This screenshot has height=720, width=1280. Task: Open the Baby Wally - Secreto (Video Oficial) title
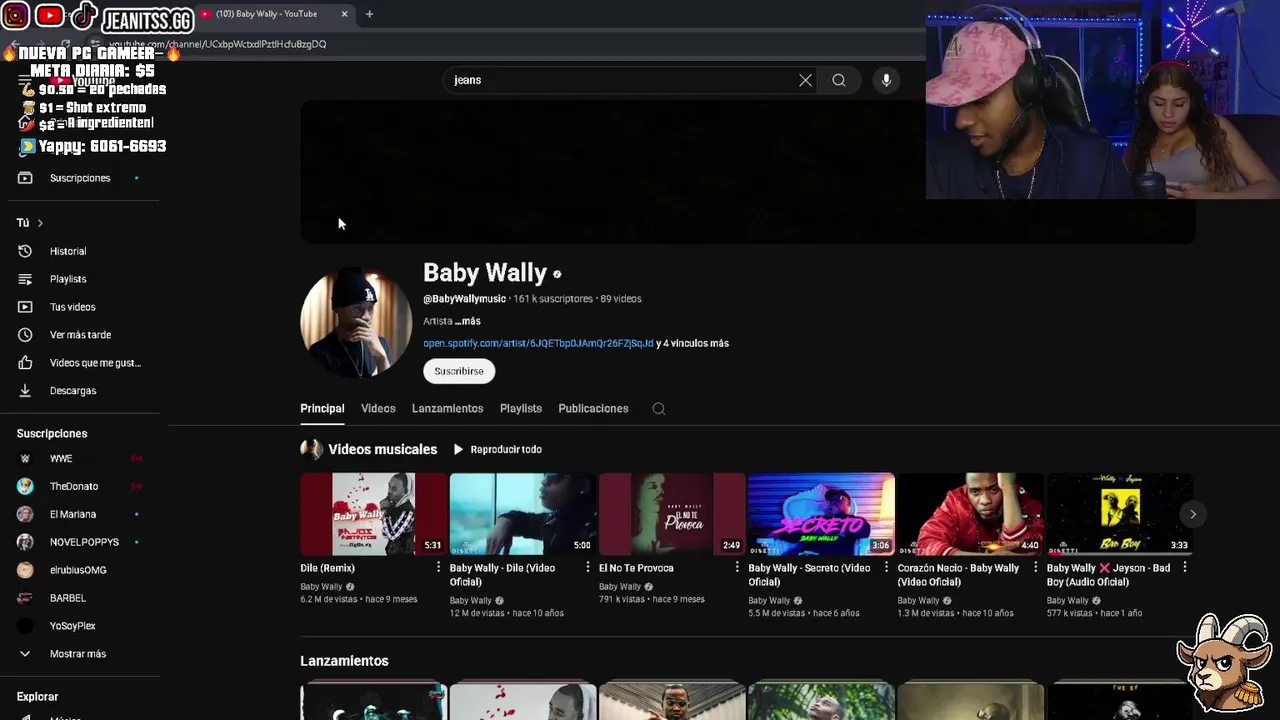point(809,574)
